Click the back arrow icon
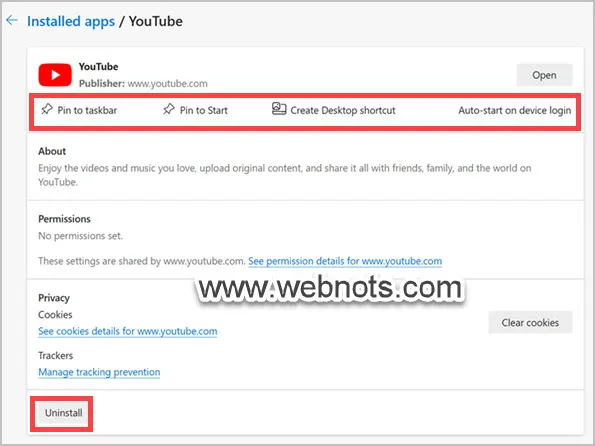Screen dimensions: 595x446 click(x=12, y=20)
